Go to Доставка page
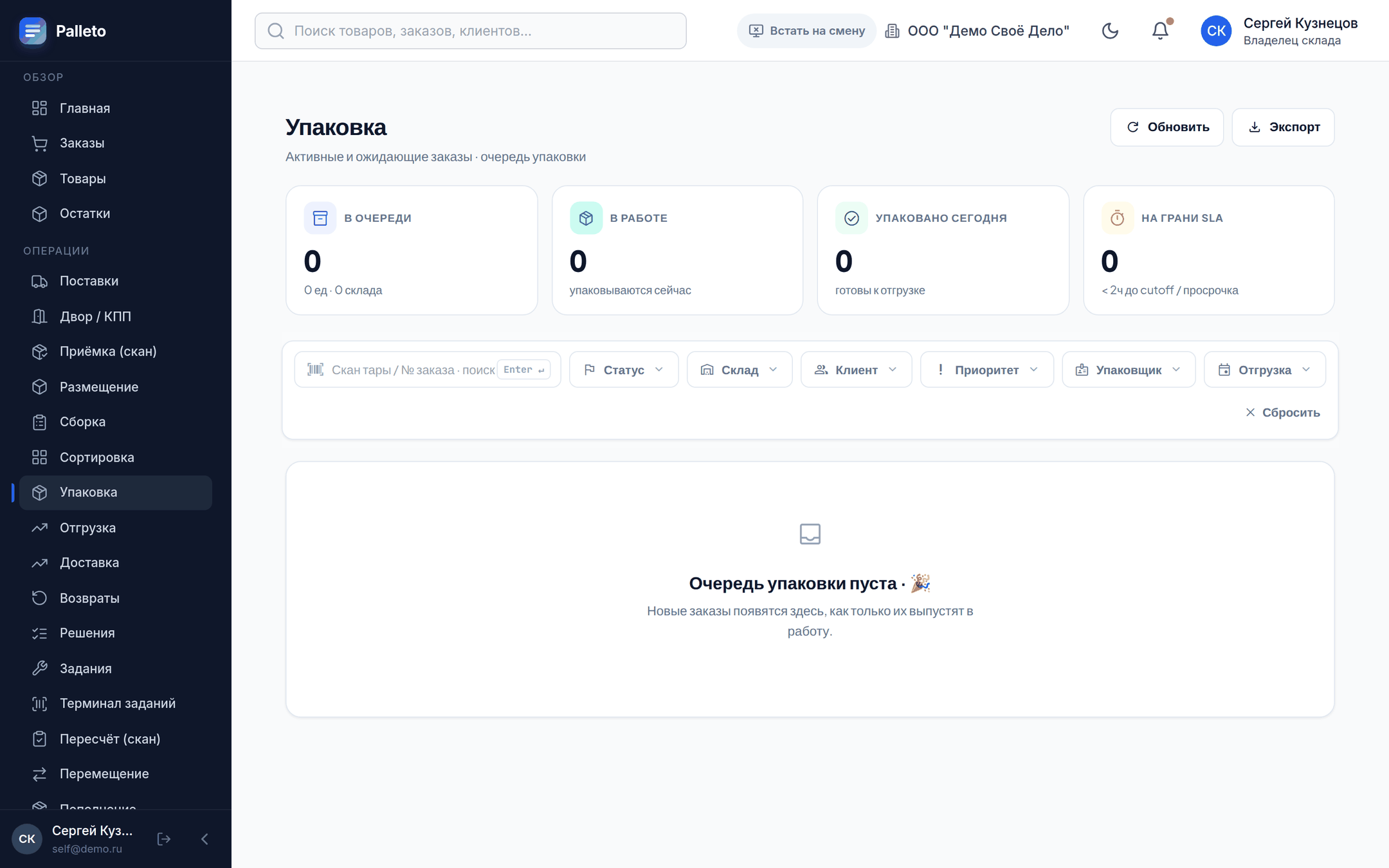The width and height of the screenshot is (1389, 868). click(x=116, y=563)
